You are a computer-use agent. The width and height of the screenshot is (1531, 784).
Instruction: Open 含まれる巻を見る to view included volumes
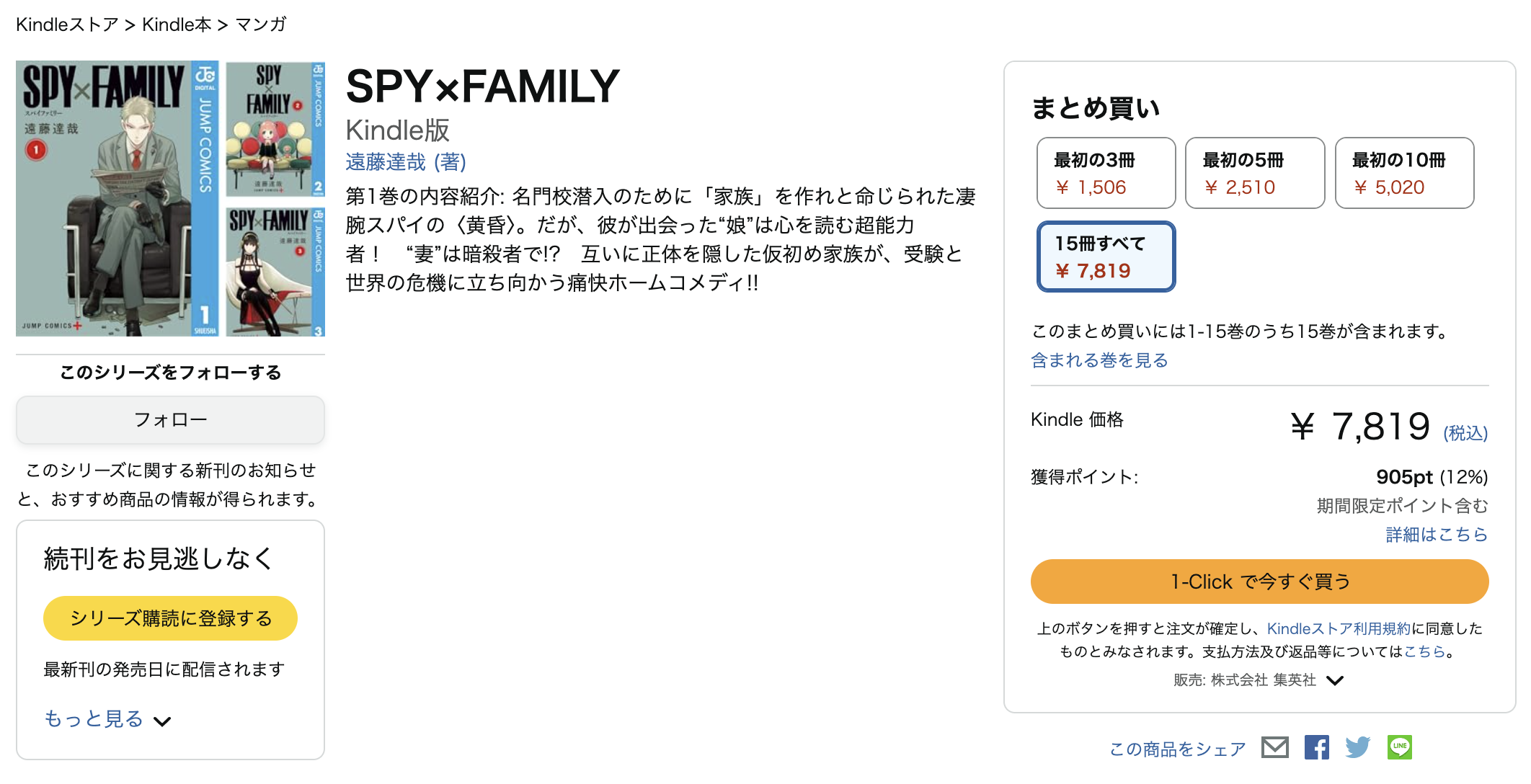click(1099, 360)
